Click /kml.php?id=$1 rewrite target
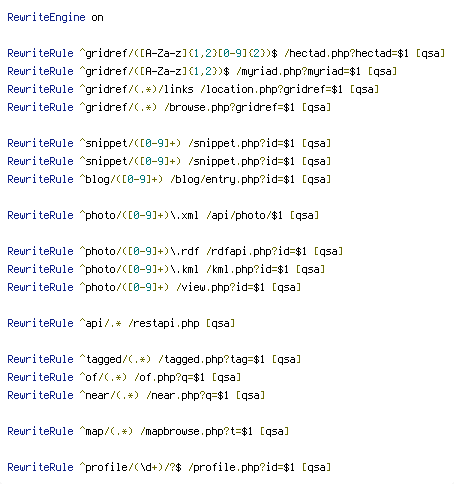Screen dimensions: 454x484 [x=247, y=269]
